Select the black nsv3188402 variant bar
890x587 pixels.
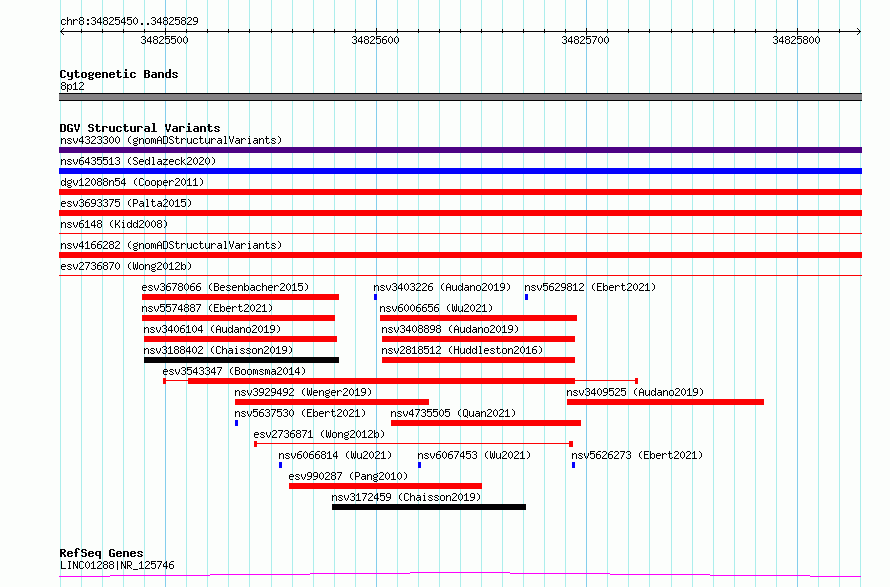(241, 360)
